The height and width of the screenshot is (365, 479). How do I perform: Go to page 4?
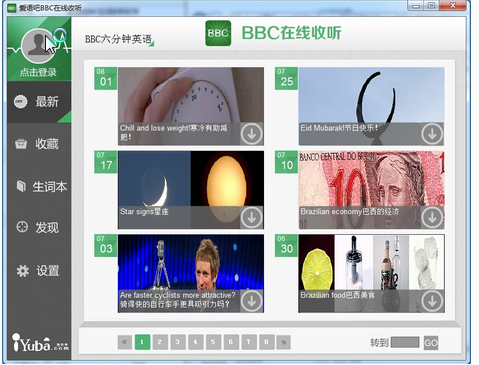(195, 342)
